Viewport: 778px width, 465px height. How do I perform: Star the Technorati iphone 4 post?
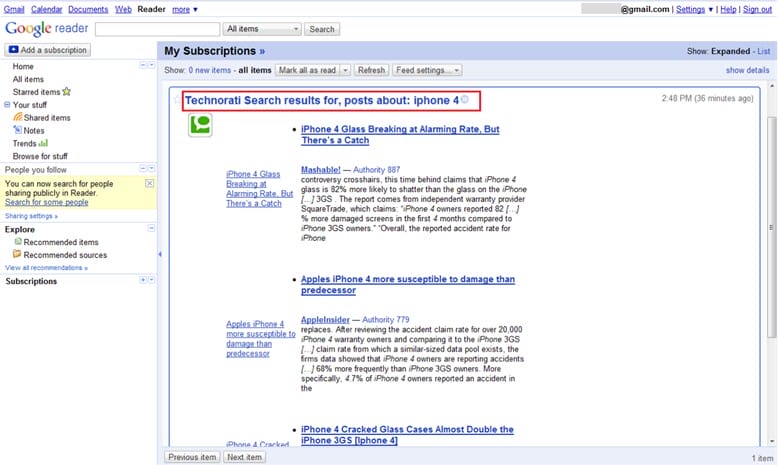(x=177, y=101)
